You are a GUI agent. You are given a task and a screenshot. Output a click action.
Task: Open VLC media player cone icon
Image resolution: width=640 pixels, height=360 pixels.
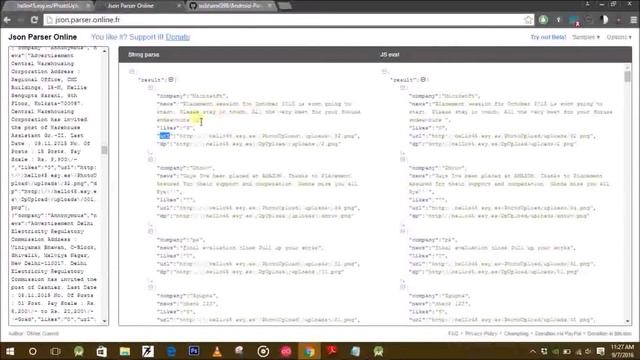(217, 351)
